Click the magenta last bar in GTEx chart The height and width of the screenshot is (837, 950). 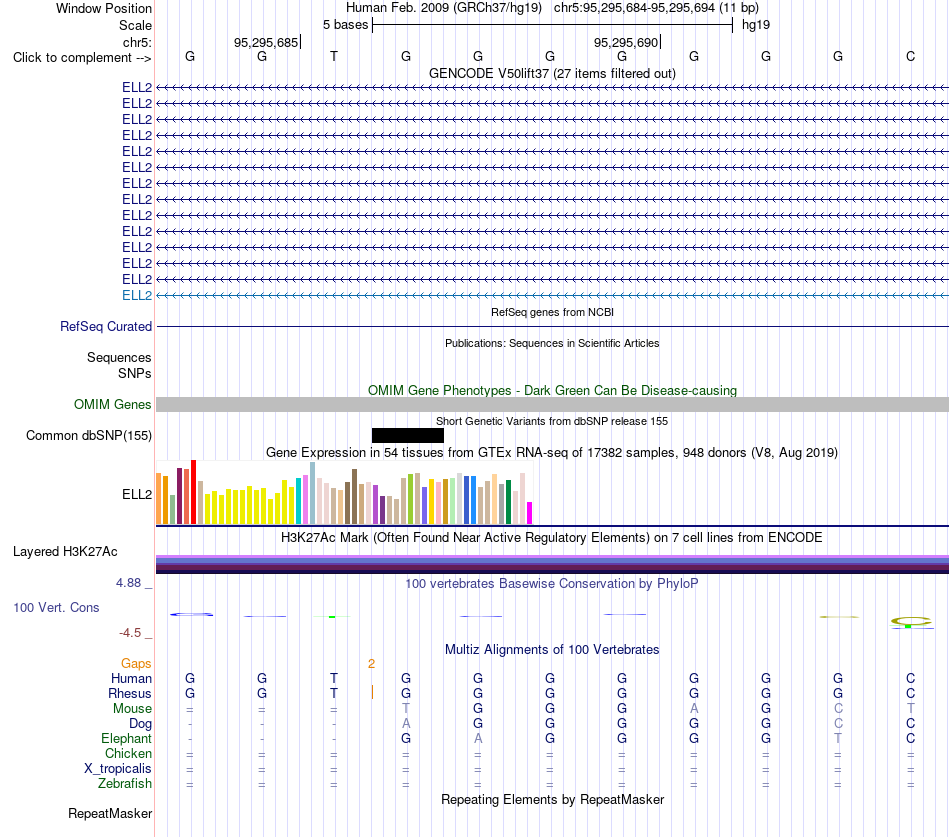530,513
